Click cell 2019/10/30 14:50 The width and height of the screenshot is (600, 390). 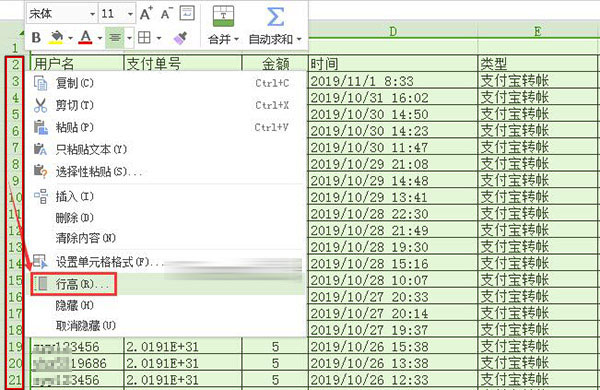click(x=393, y=114)
